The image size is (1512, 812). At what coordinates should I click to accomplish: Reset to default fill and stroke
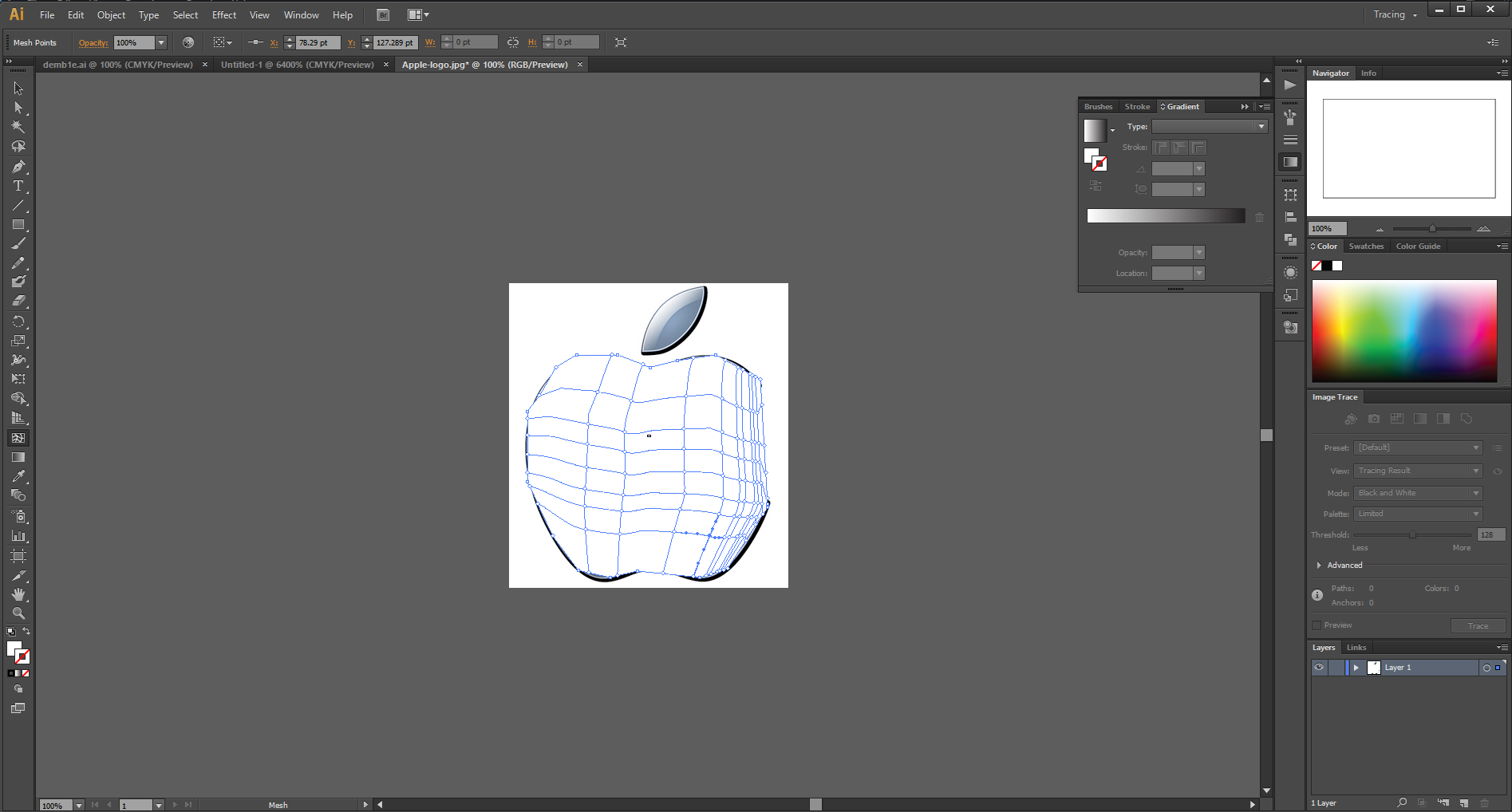(x=11, y=632)
